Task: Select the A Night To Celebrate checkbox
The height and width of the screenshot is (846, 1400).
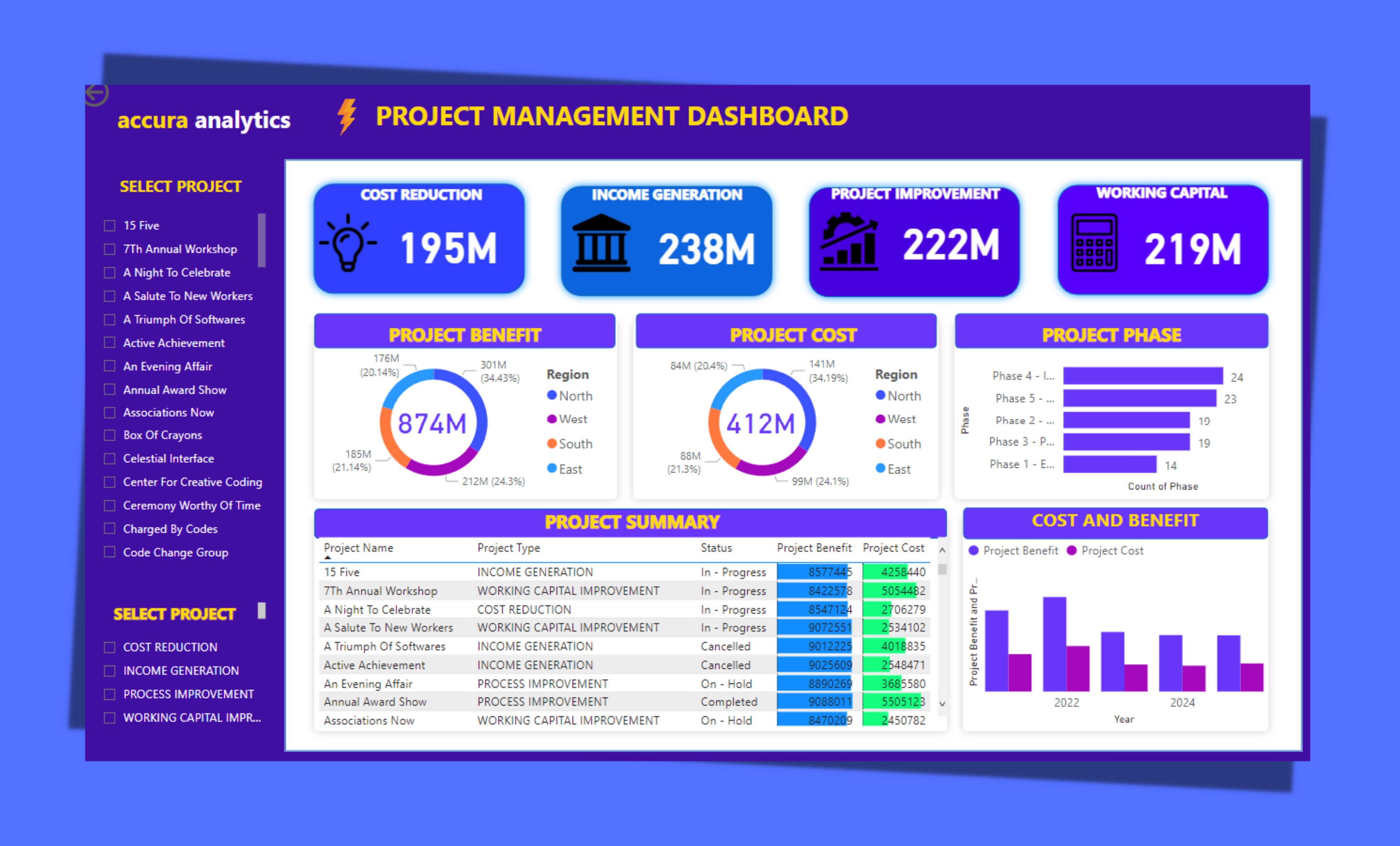Action: [110, 272]
